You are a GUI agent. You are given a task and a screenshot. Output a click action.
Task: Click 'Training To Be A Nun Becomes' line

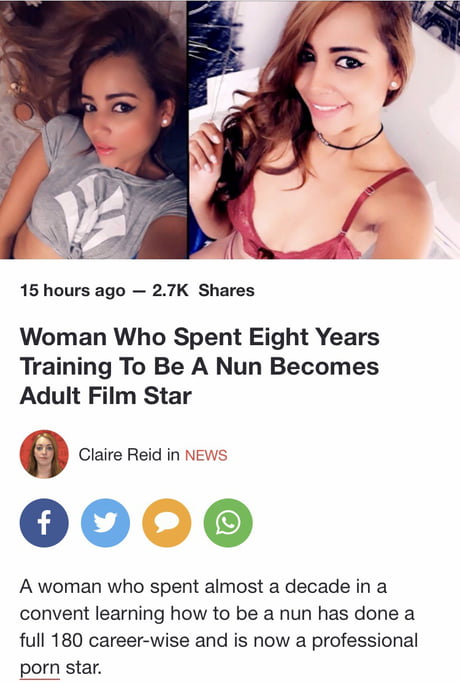pos(199,367)
